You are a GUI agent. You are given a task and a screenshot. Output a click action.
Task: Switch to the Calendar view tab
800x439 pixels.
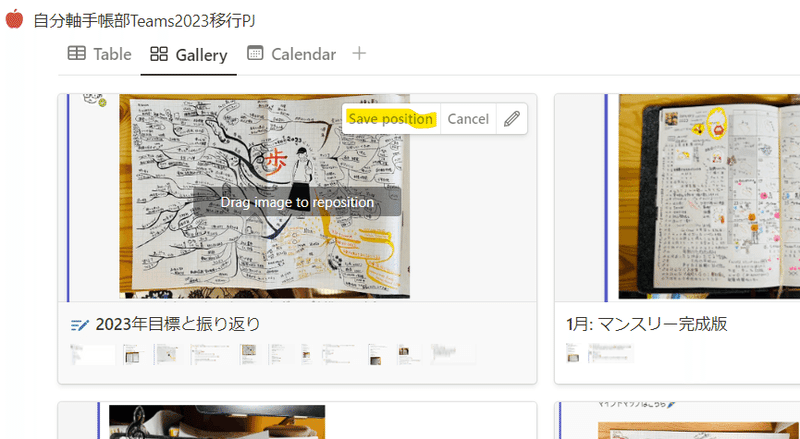click(291, 54)
